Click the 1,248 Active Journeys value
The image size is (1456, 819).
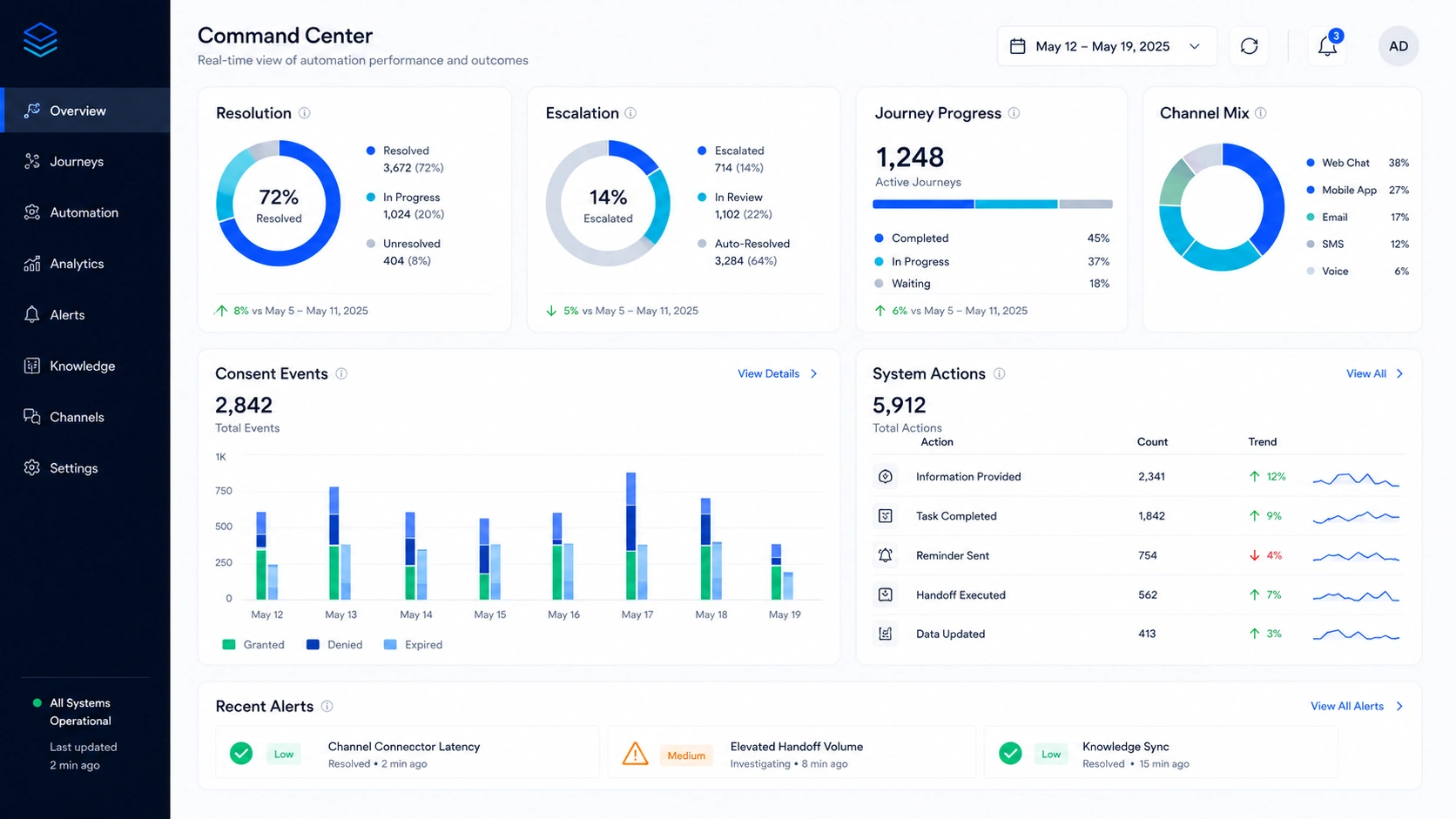(x=910, y=158)
